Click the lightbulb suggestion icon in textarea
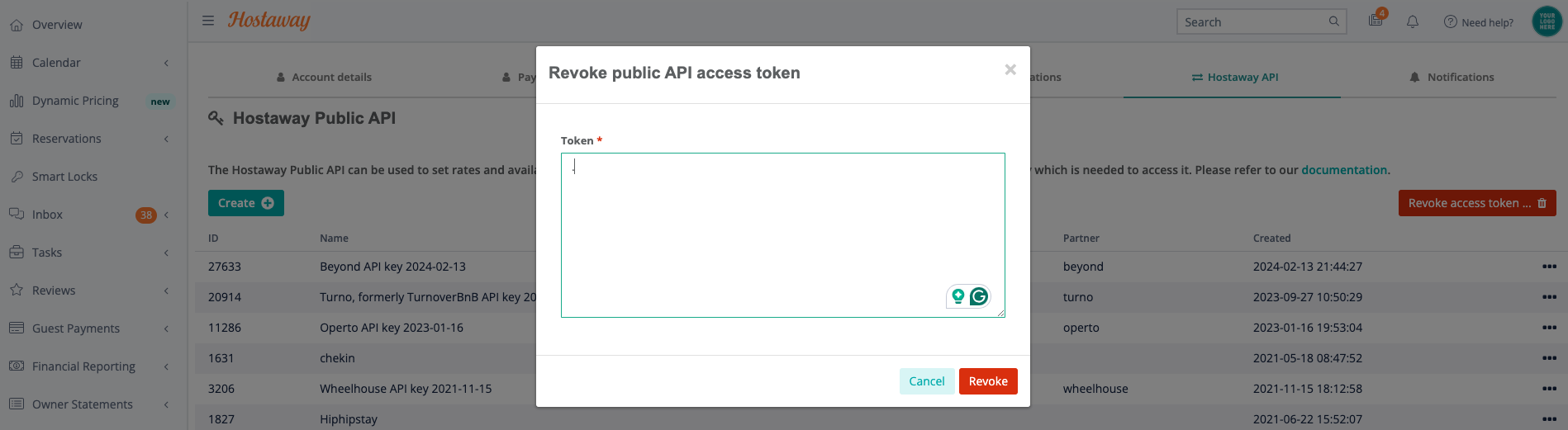 (x=958, y=296)
